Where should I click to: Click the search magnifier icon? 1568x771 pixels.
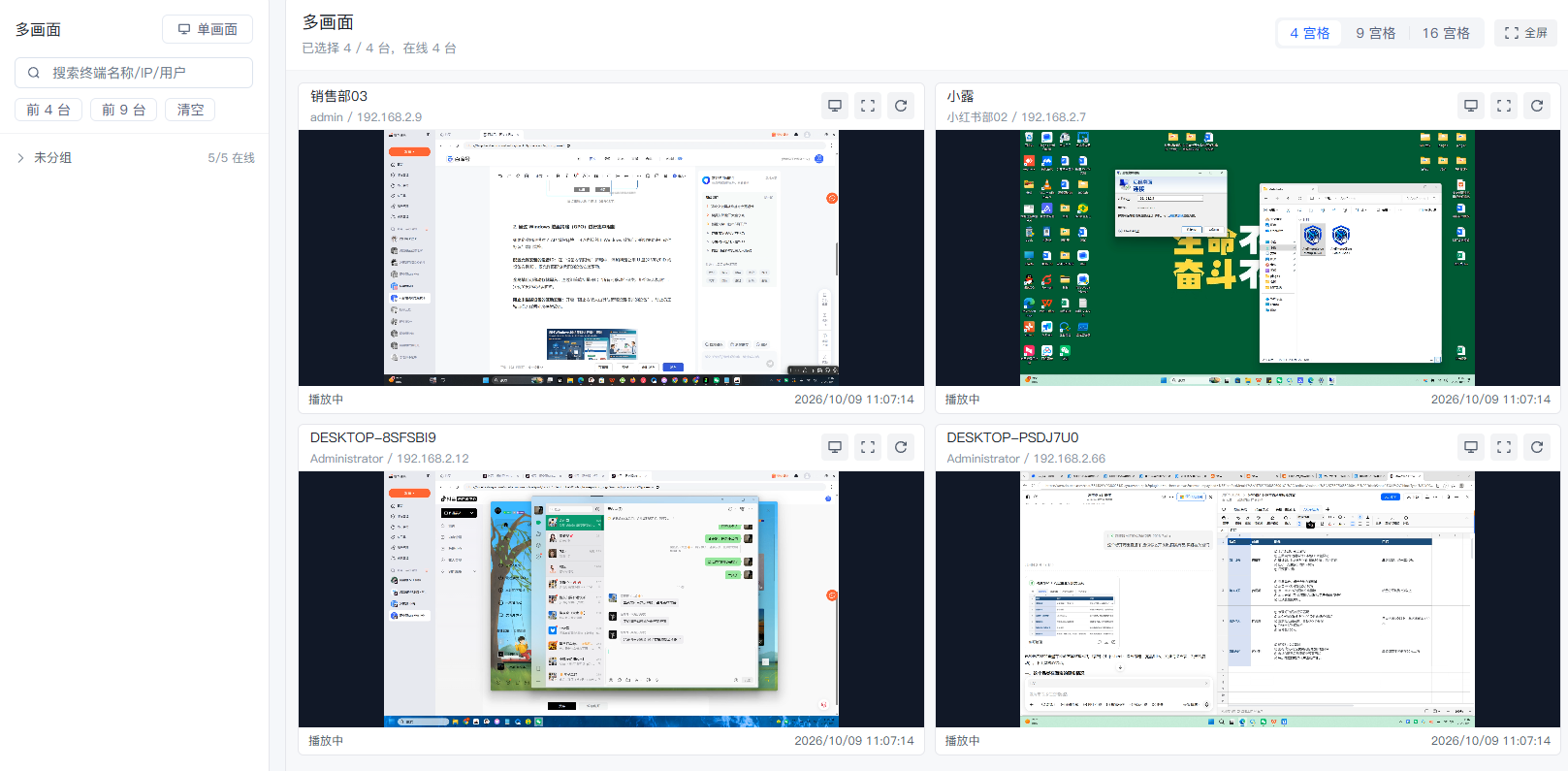[x=34, y=73]
